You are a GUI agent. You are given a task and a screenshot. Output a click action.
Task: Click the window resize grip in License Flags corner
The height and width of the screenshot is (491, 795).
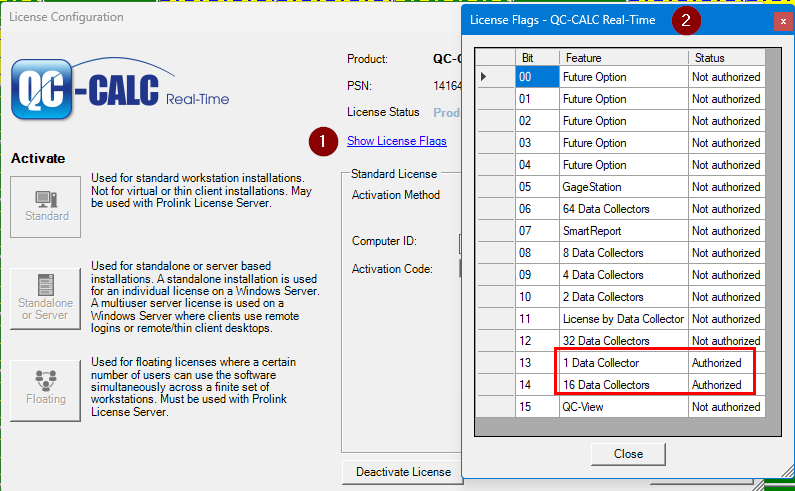(787, 472)
